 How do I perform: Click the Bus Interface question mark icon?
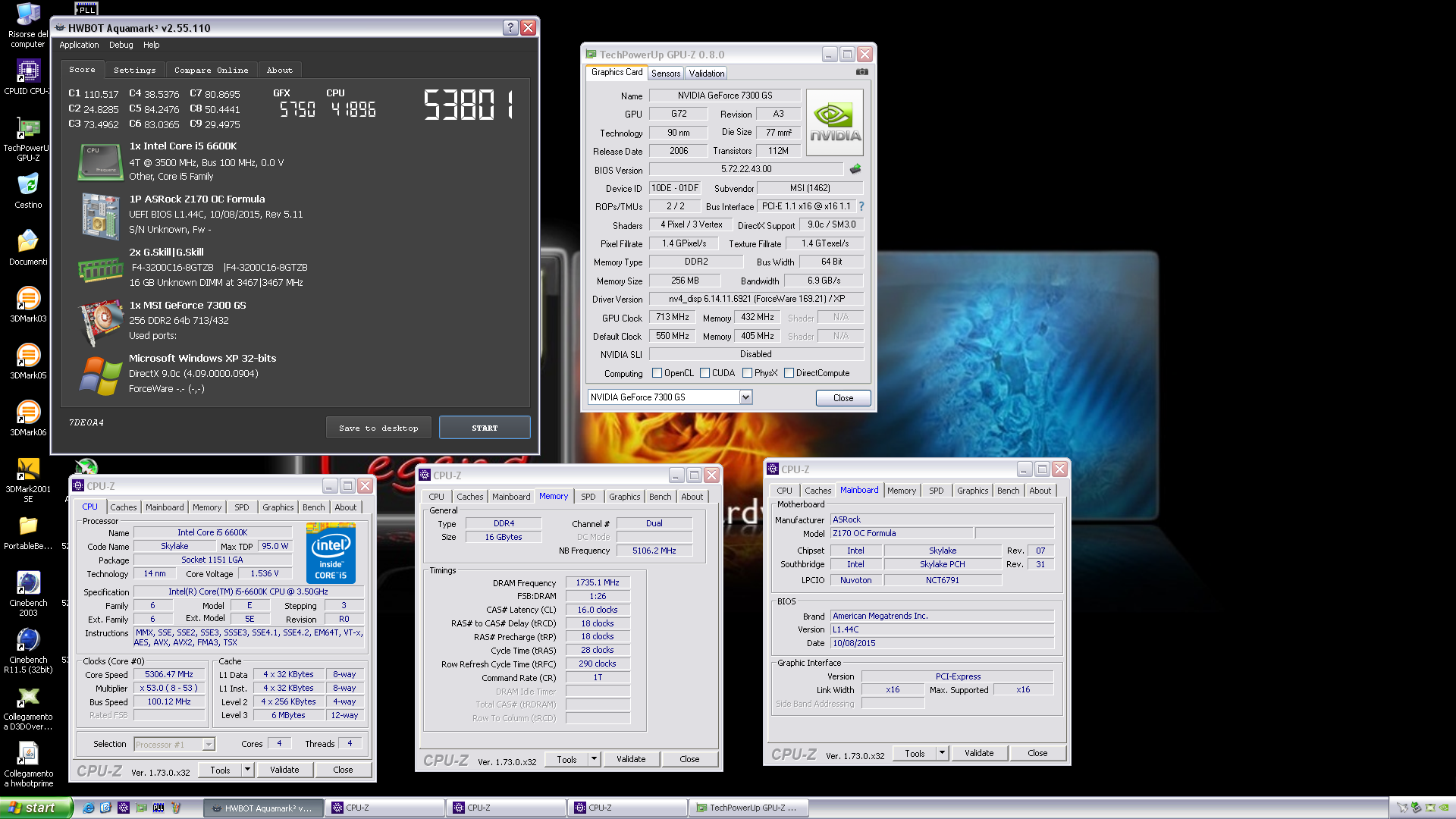point(861,206)
